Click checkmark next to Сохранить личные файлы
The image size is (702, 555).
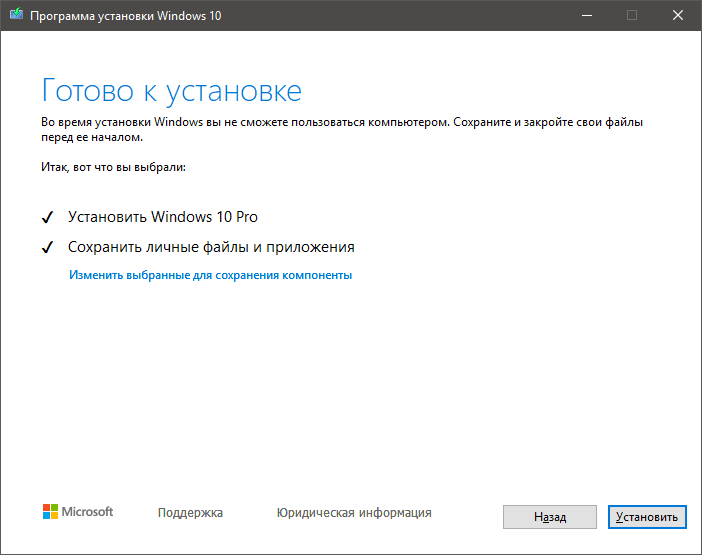(x=47, y=248)
